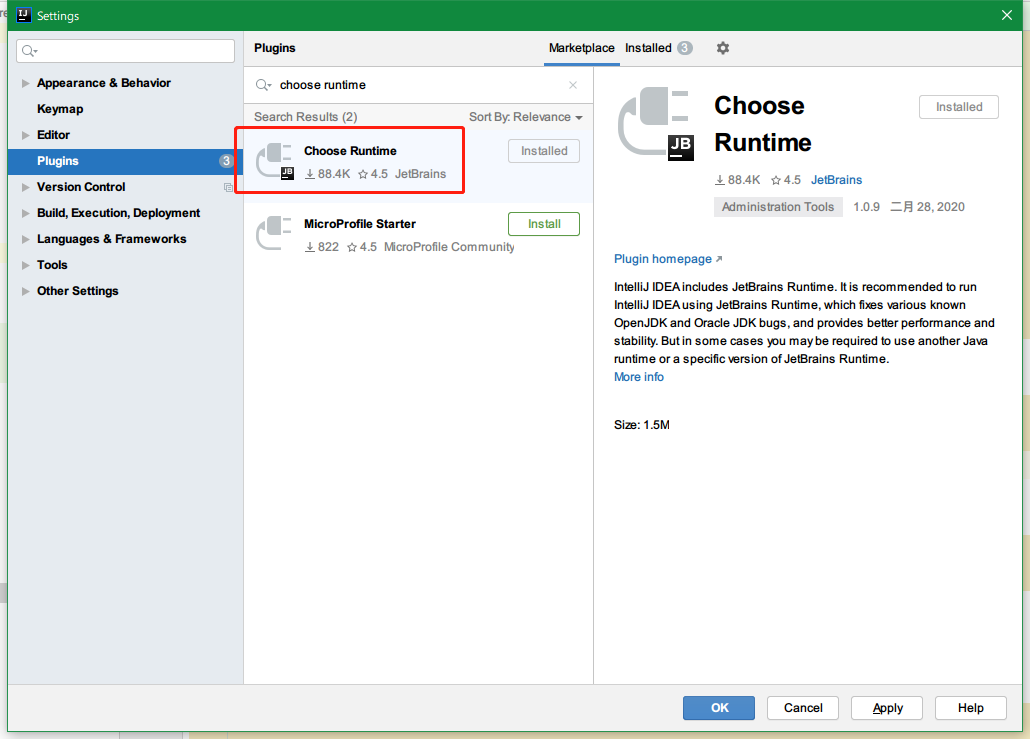Click the More info link
1030x739 pixels.
(x=638, y=377)
